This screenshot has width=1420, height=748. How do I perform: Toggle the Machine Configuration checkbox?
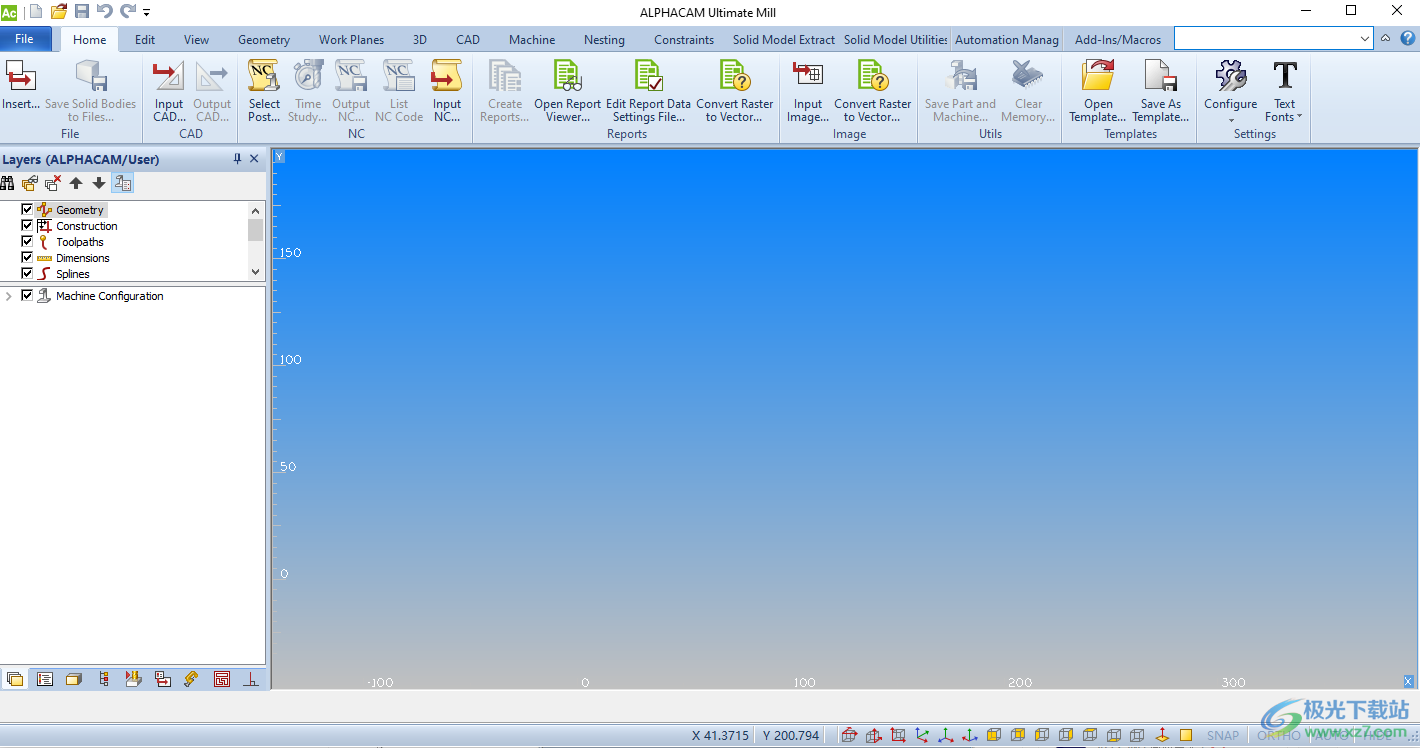pos(27,296)
